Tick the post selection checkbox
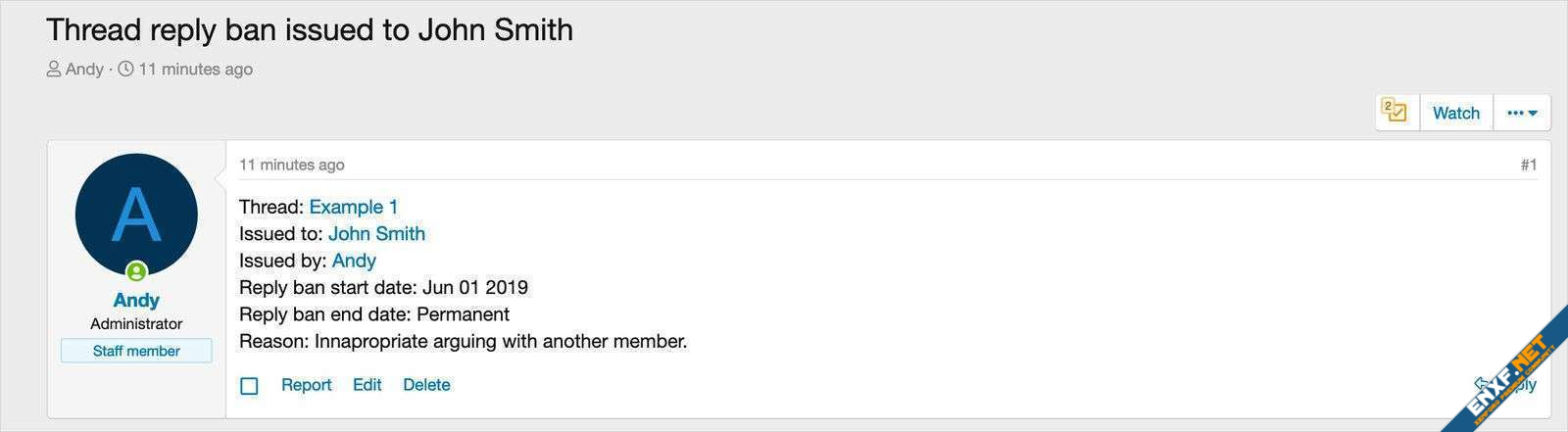Viewport: 1568px width, 432px height. 250,386
